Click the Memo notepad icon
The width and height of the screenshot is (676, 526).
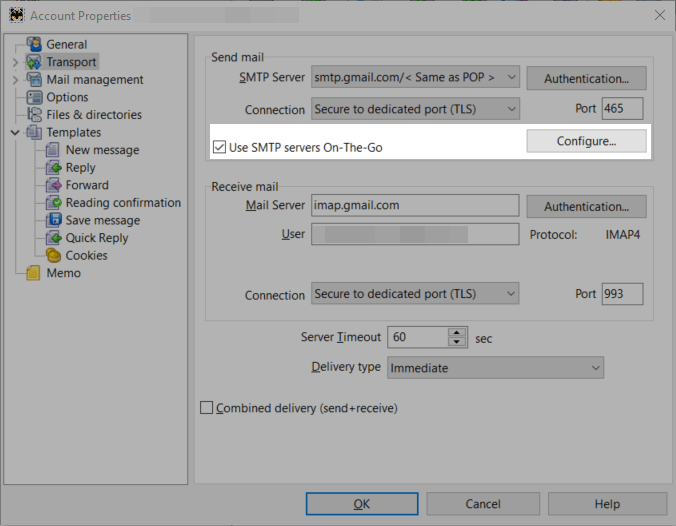pyautogui.click(x=33, y=273)
